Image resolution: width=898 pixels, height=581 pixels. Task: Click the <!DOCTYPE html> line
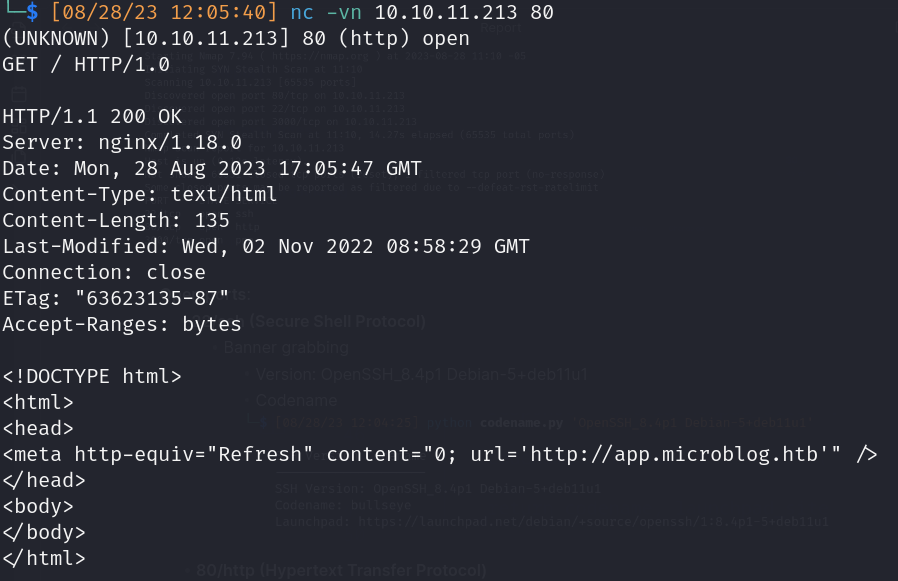coord(92,376)
